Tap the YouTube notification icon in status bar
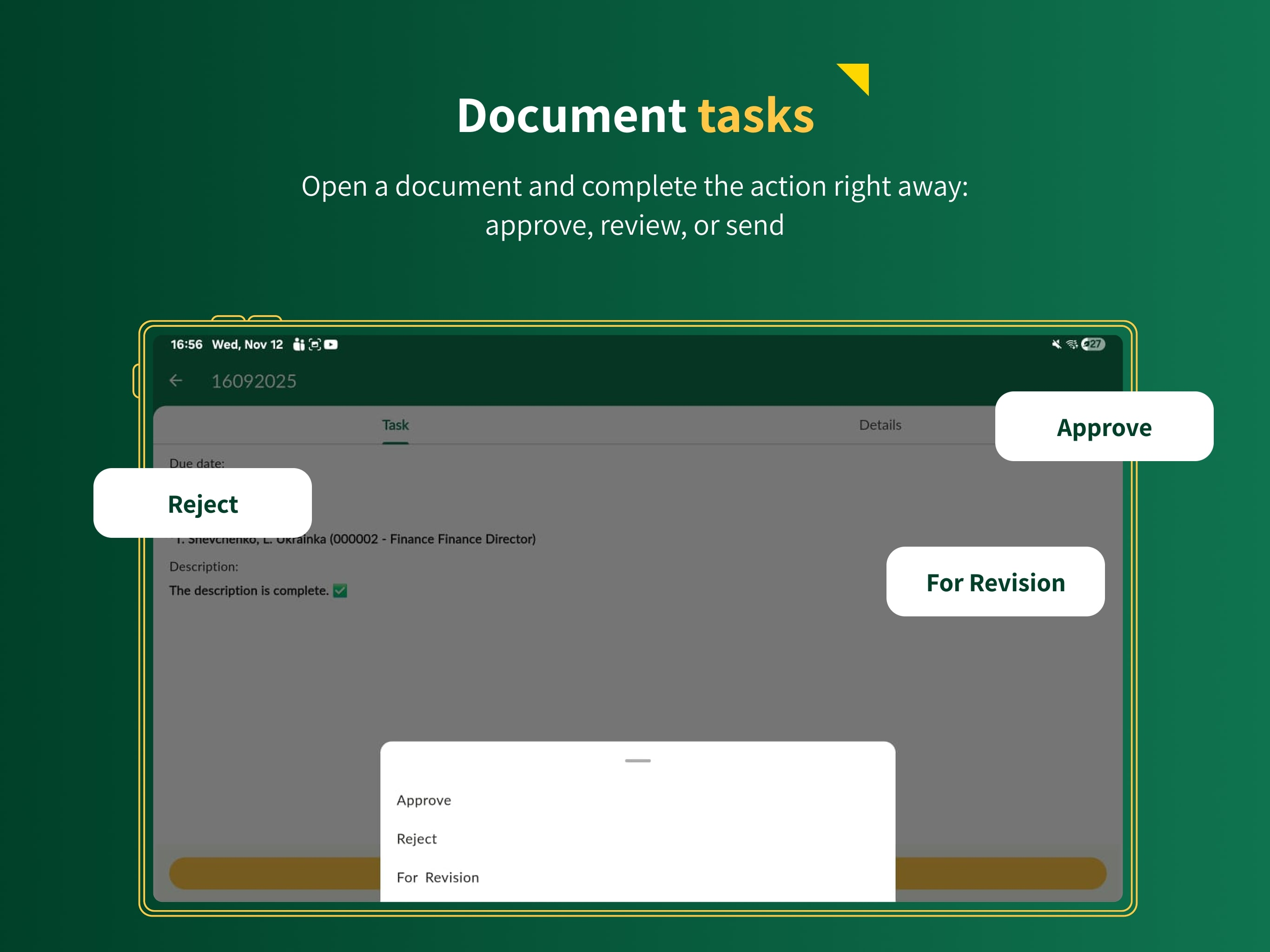Image resolution: width=1270 pixels, height=952 pixels. tap(331, 344)
